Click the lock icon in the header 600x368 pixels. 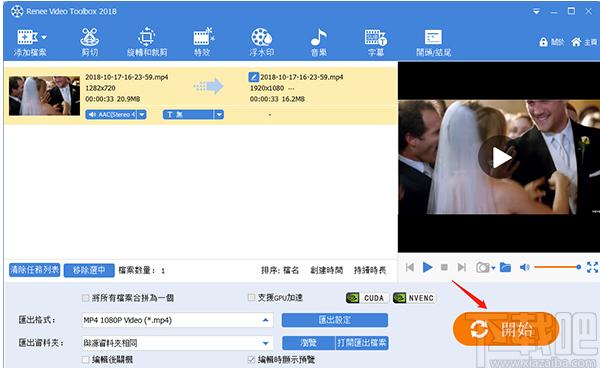click(x=543, y=42)
